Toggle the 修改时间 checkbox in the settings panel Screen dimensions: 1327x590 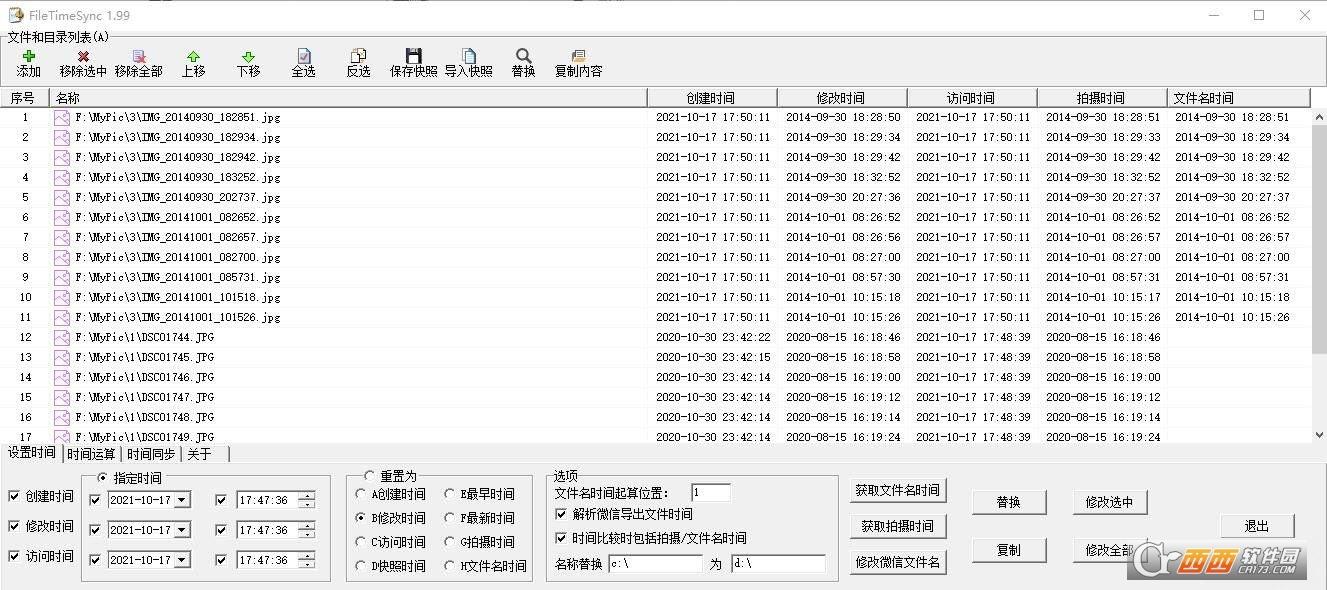pos(14,526)
